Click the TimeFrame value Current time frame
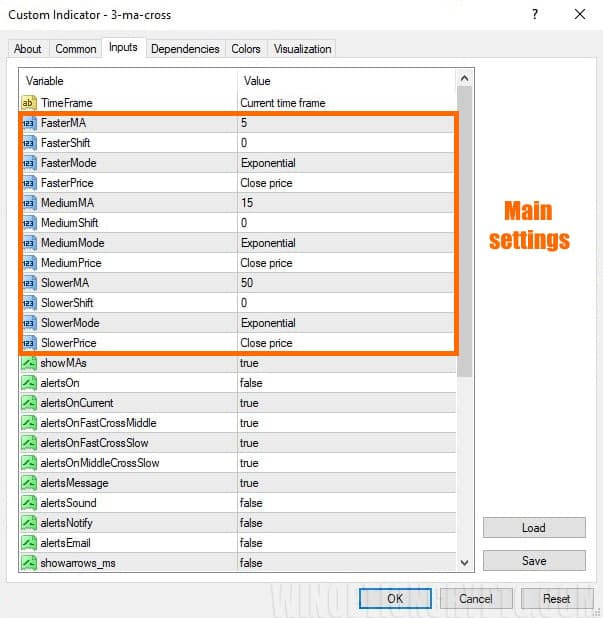The height and width of the screenshot is (618, 603). pyautogui.click(x=283, y=103)
